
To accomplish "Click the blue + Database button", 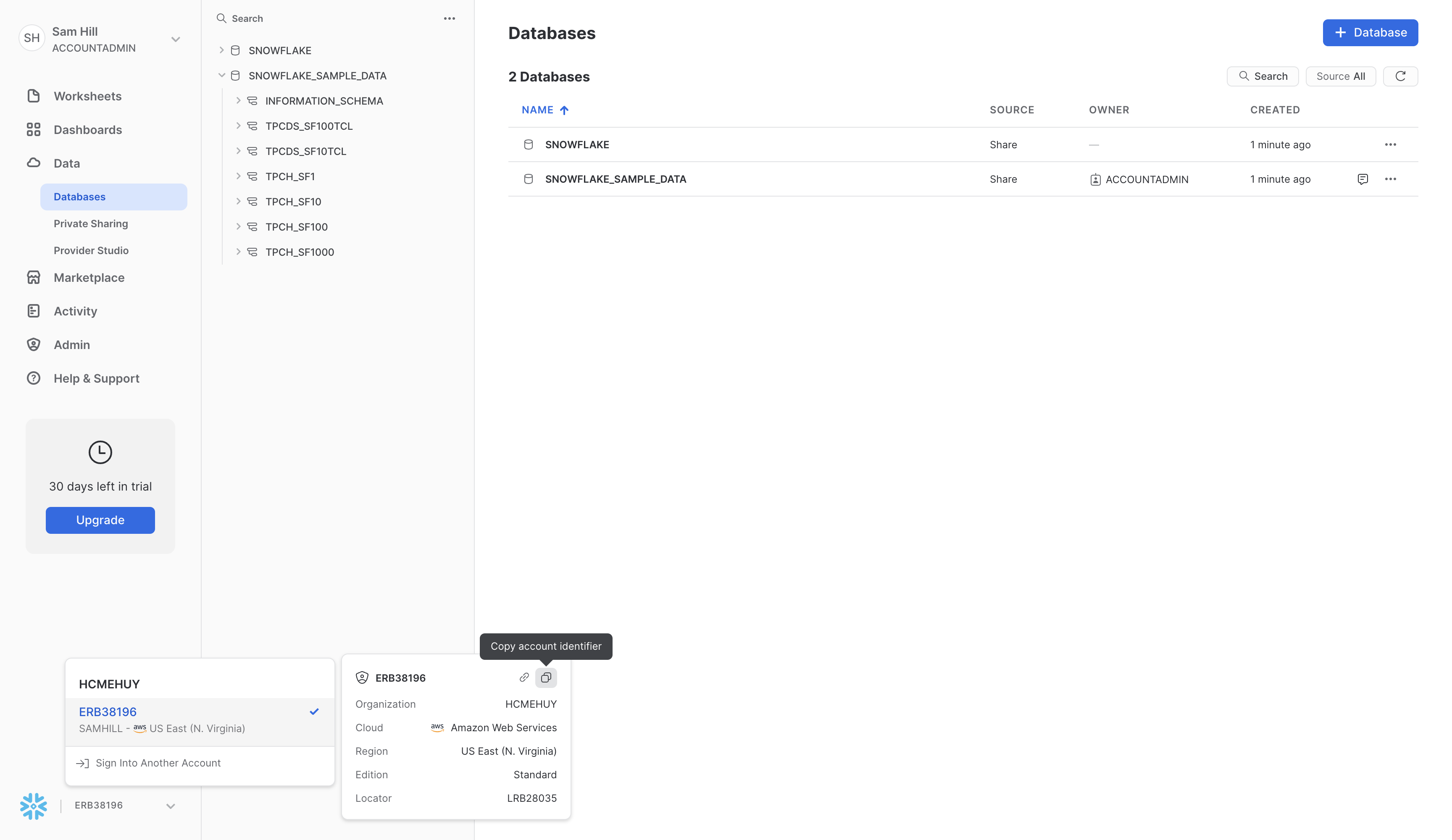I will click(1370, 33).
